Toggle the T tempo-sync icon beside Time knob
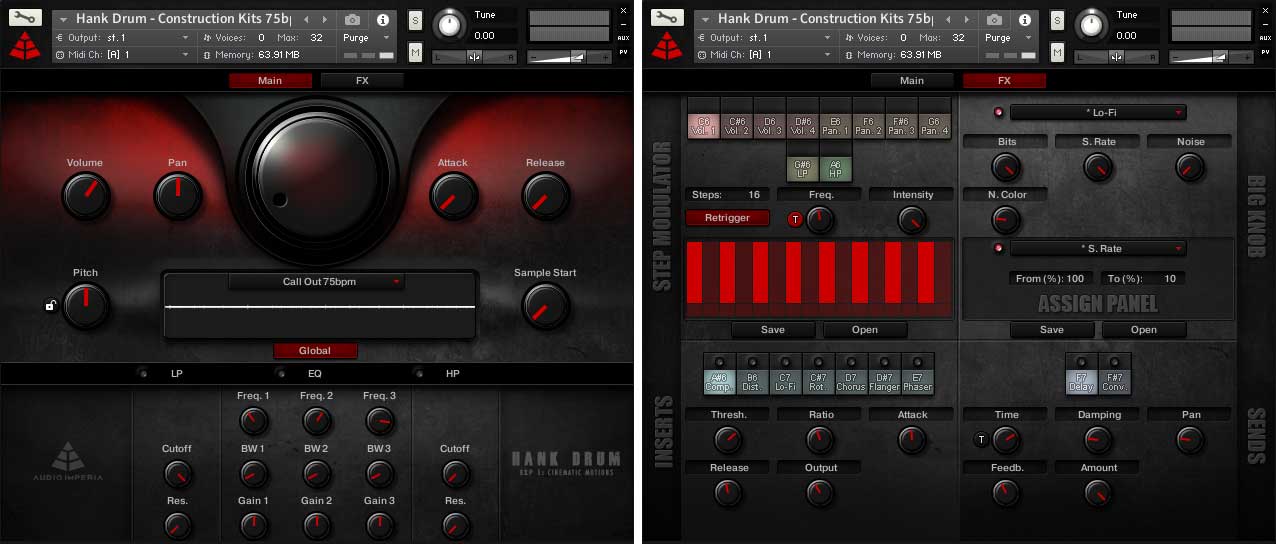This screenshot has height=544, width=1276. [x=981, y=439]
